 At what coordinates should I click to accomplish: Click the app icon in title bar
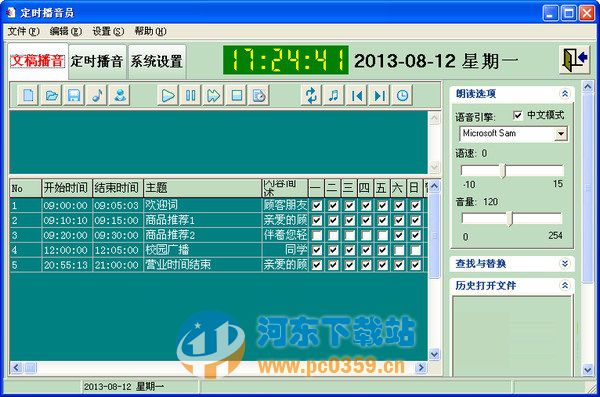(11, 13)
